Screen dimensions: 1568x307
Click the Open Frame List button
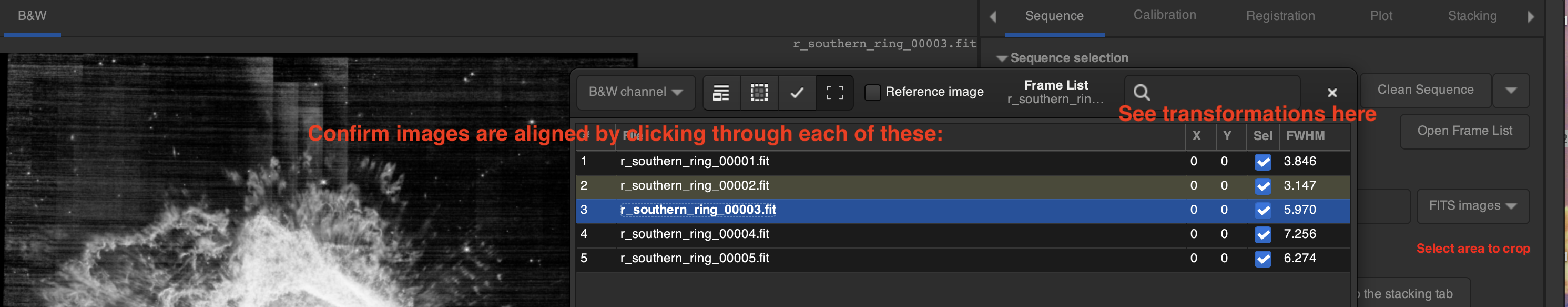[x=1464, y=131]
